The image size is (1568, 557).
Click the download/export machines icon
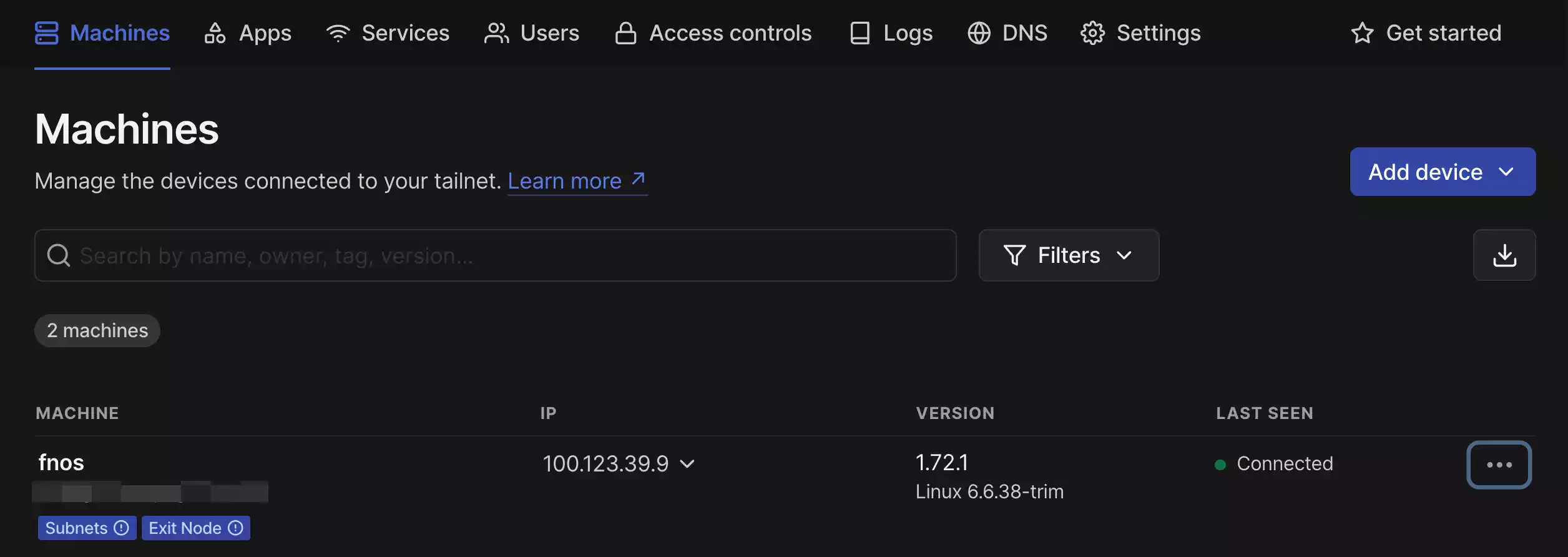(x=1504, y=255)
